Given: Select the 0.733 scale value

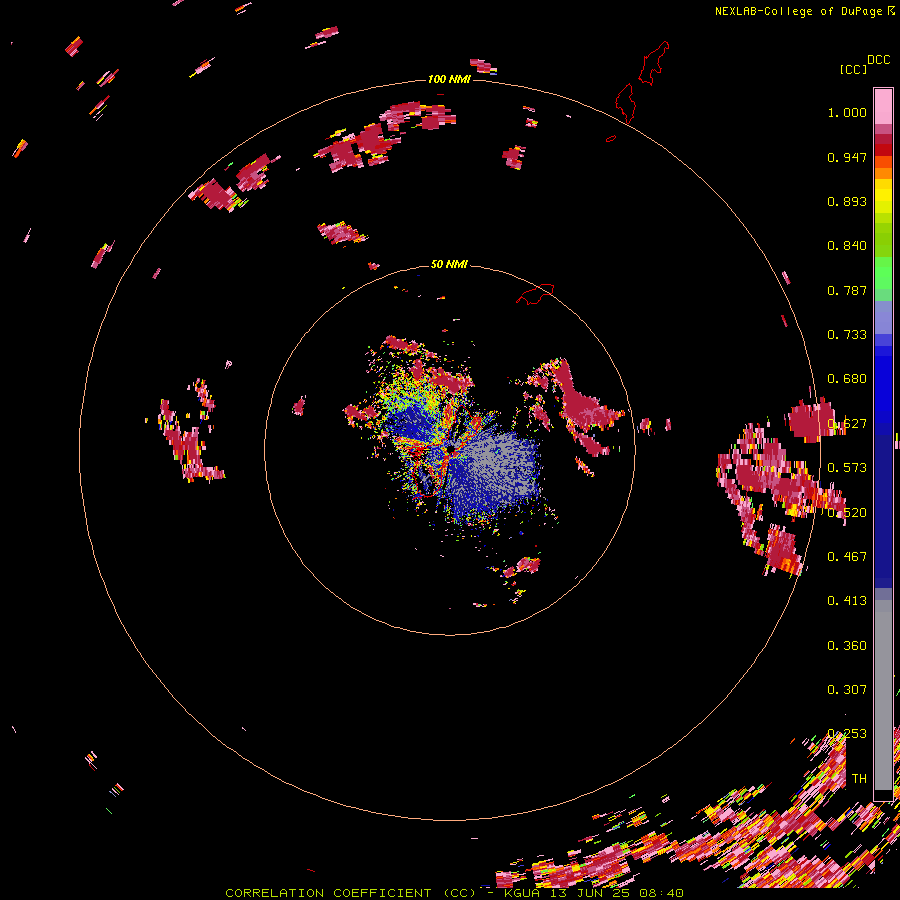Looking at the screenshot, I should 847,335.
